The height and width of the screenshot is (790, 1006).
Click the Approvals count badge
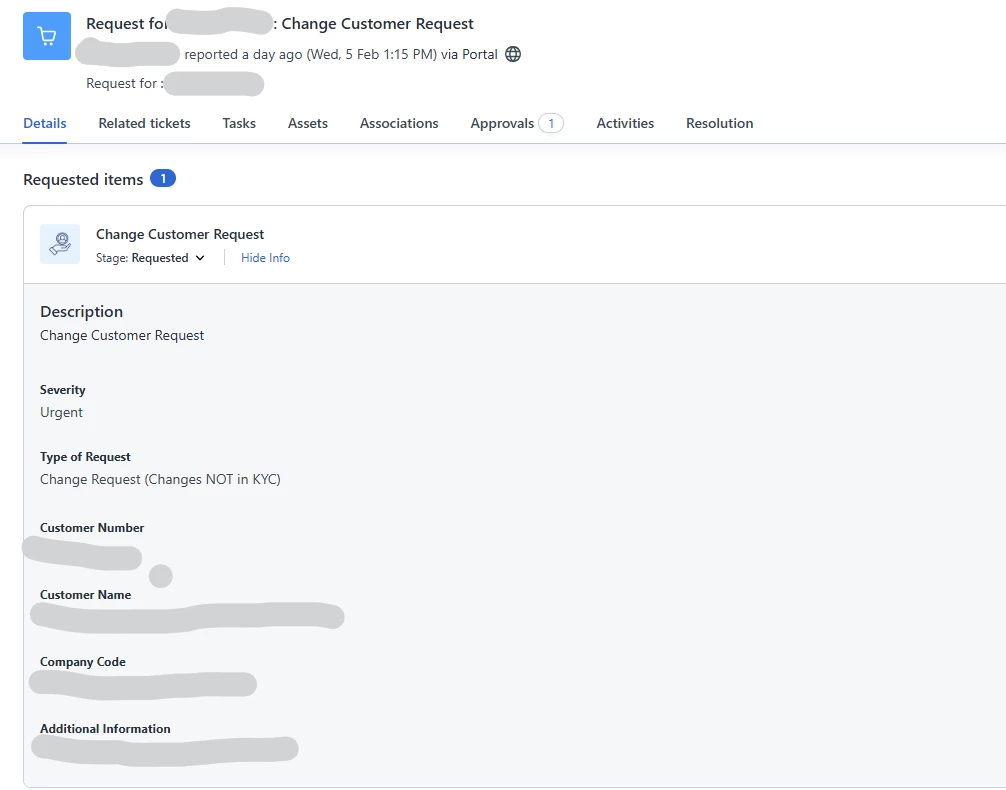click(x=551, y=123)
